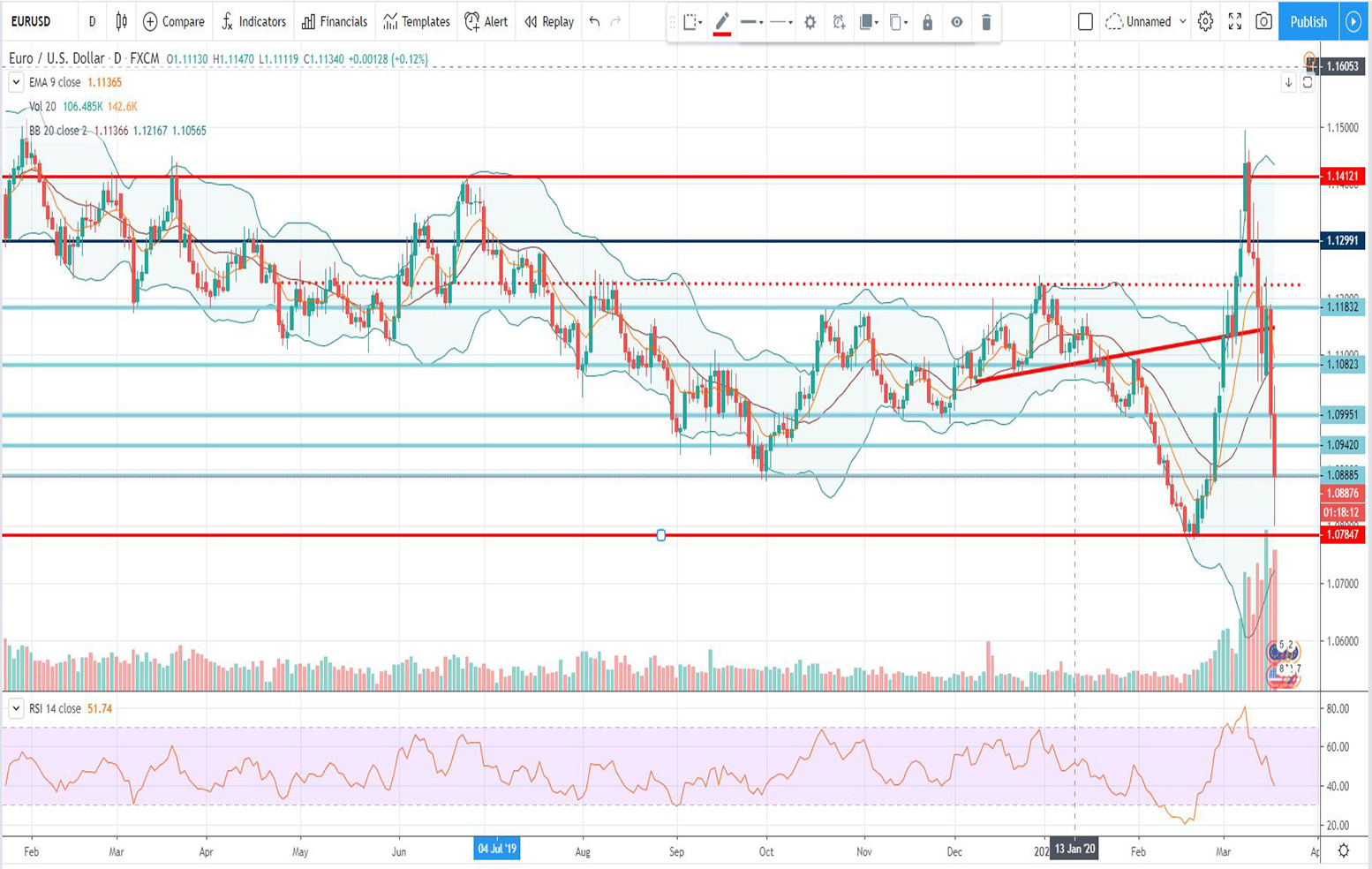Toggle lock on the selected line
Viewport: 1372px width, 869px height.
[x=927, y=22]
